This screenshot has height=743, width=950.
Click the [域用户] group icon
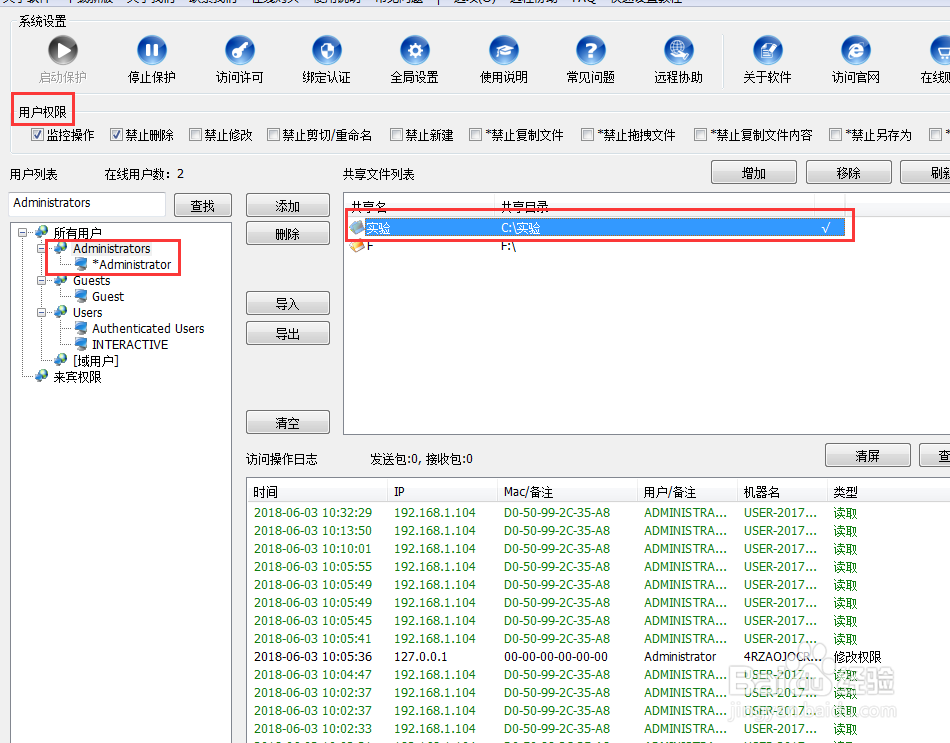tap(61, 360)
